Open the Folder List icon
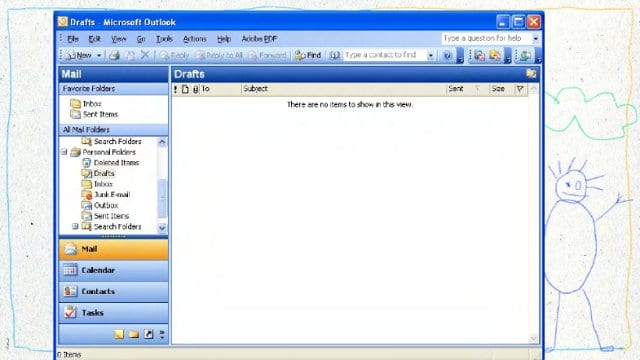The image size is (640, 360). point(134,334)
